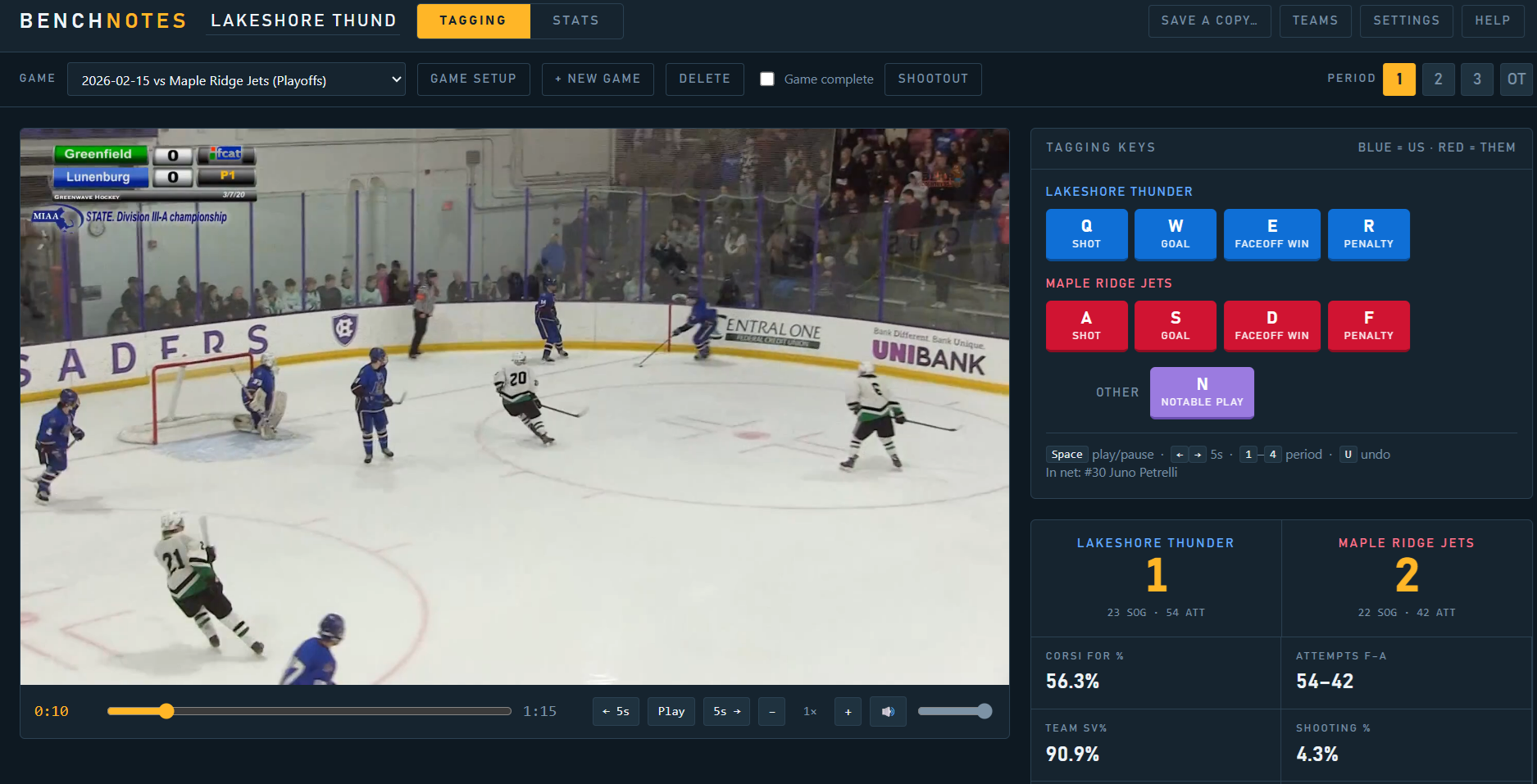The image size is (1537, 784).
Task: Rewind the video 5 seconds
Action: 616,711
